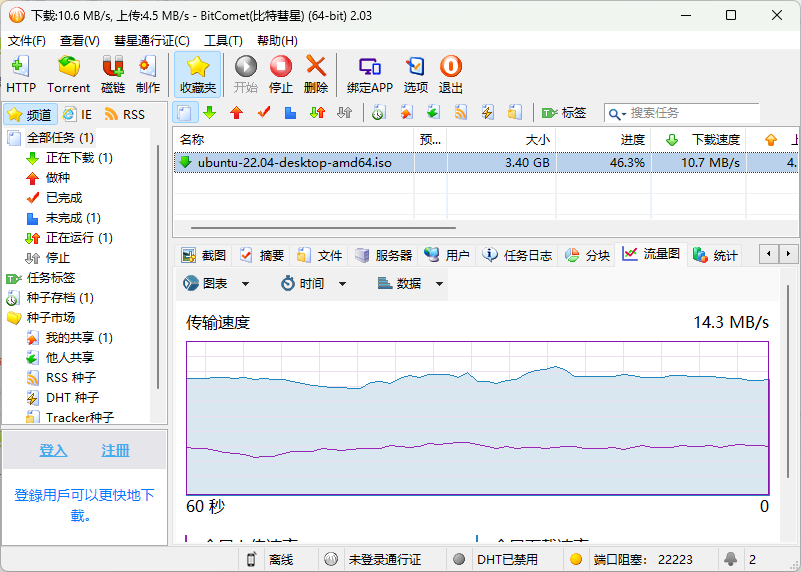Switch to the 摘要 summary tab
Viewport: 801px width, 572px height.
pos(262,255)
